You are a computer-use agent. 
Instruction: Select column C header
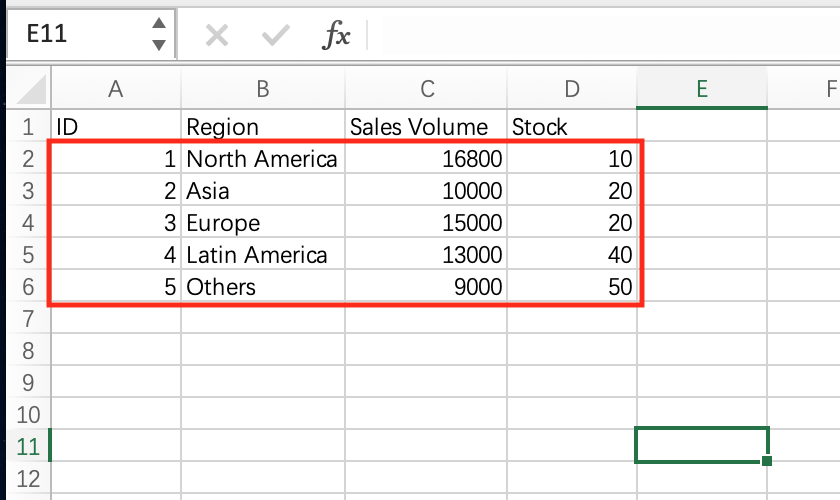click(x=427, y=90)
